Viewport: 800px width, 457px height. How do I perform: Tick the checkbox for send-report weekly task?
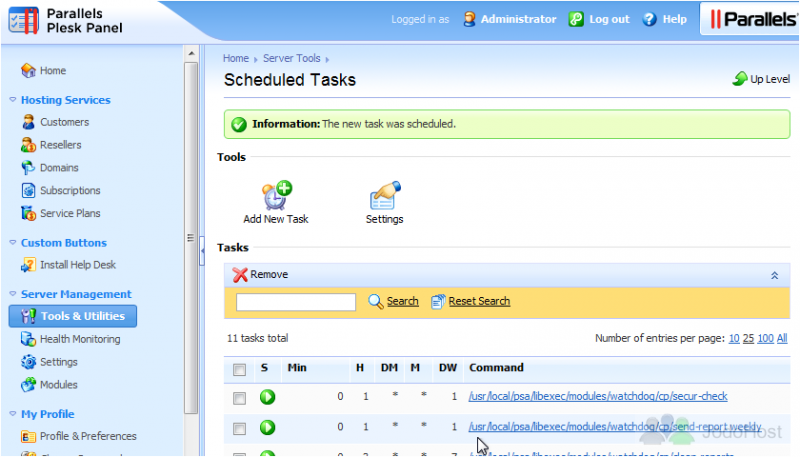[x=239, y=429]
